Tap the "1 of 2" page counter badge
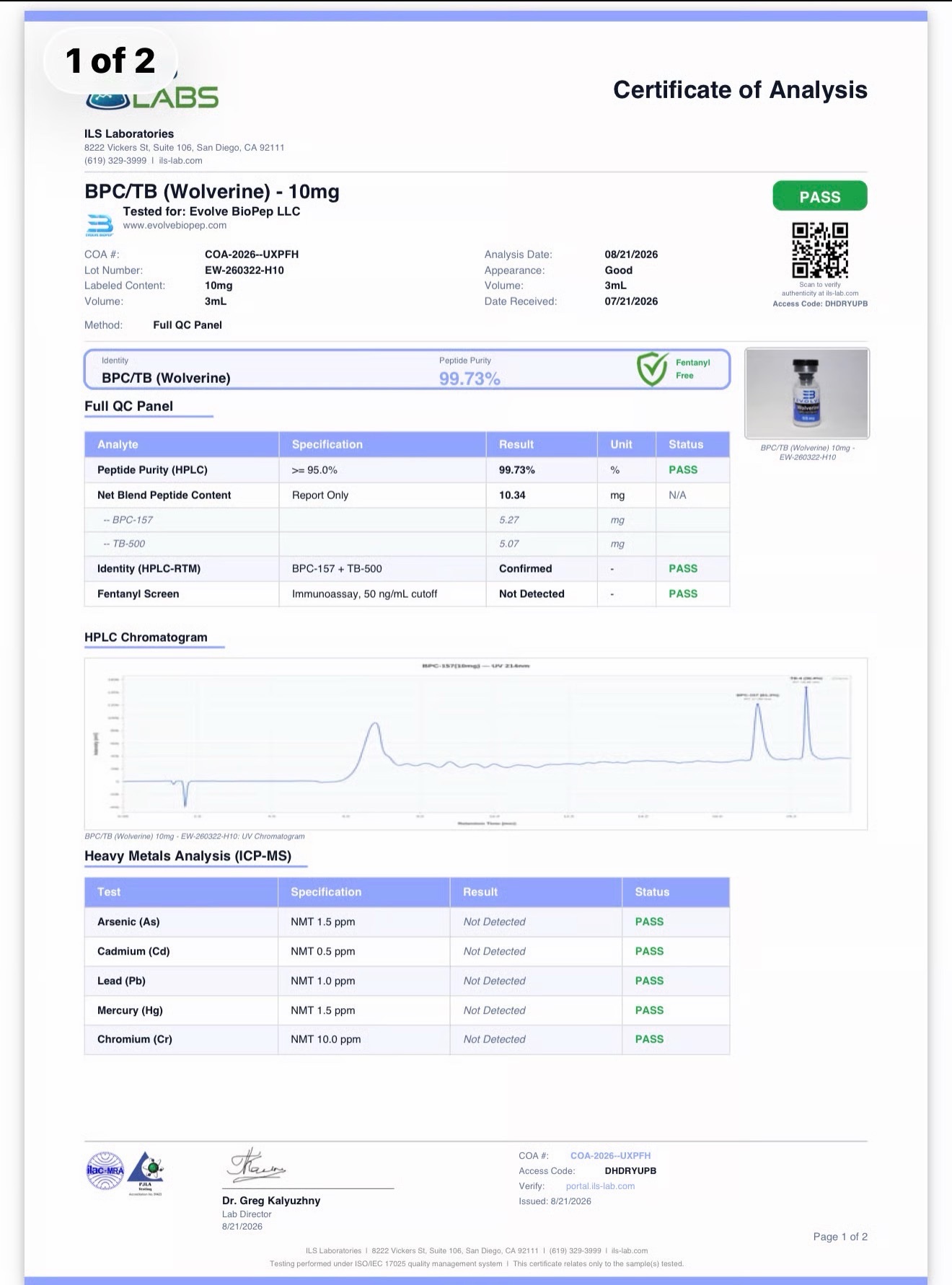 [x=110, y=61]
